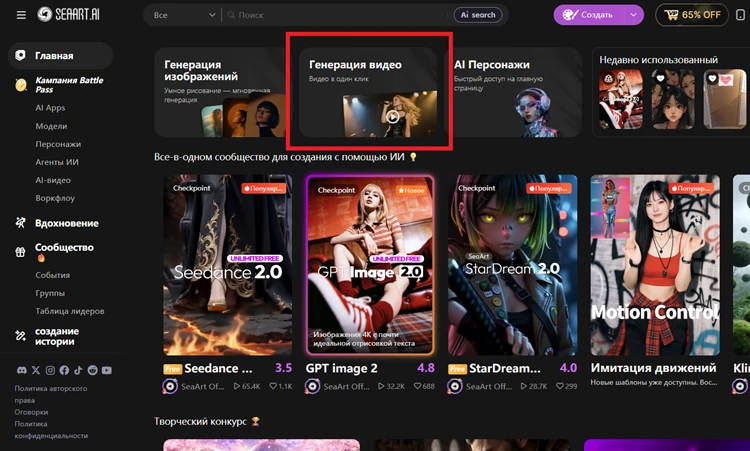Screen dimensions: 750x451
Task: Click the purple 'Создать' button
Action: 588,15
